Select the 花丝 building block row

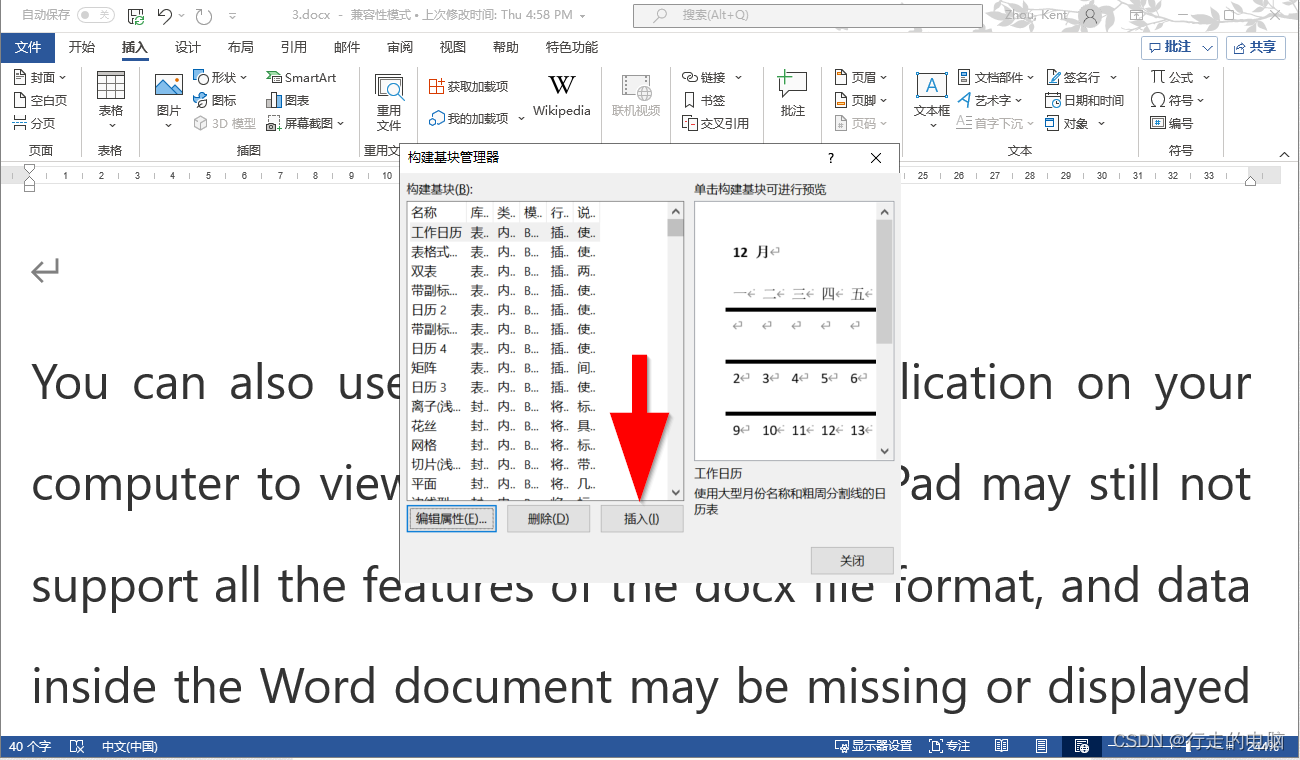point(505,426)
